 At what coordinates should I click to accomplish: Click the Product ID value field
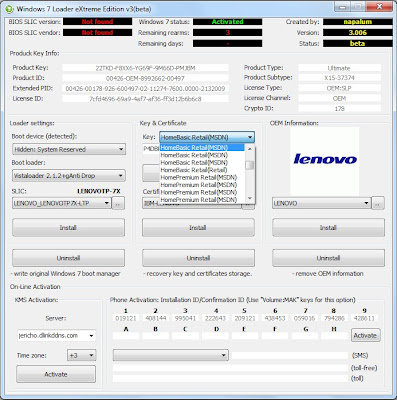click(x=145, y=78)
